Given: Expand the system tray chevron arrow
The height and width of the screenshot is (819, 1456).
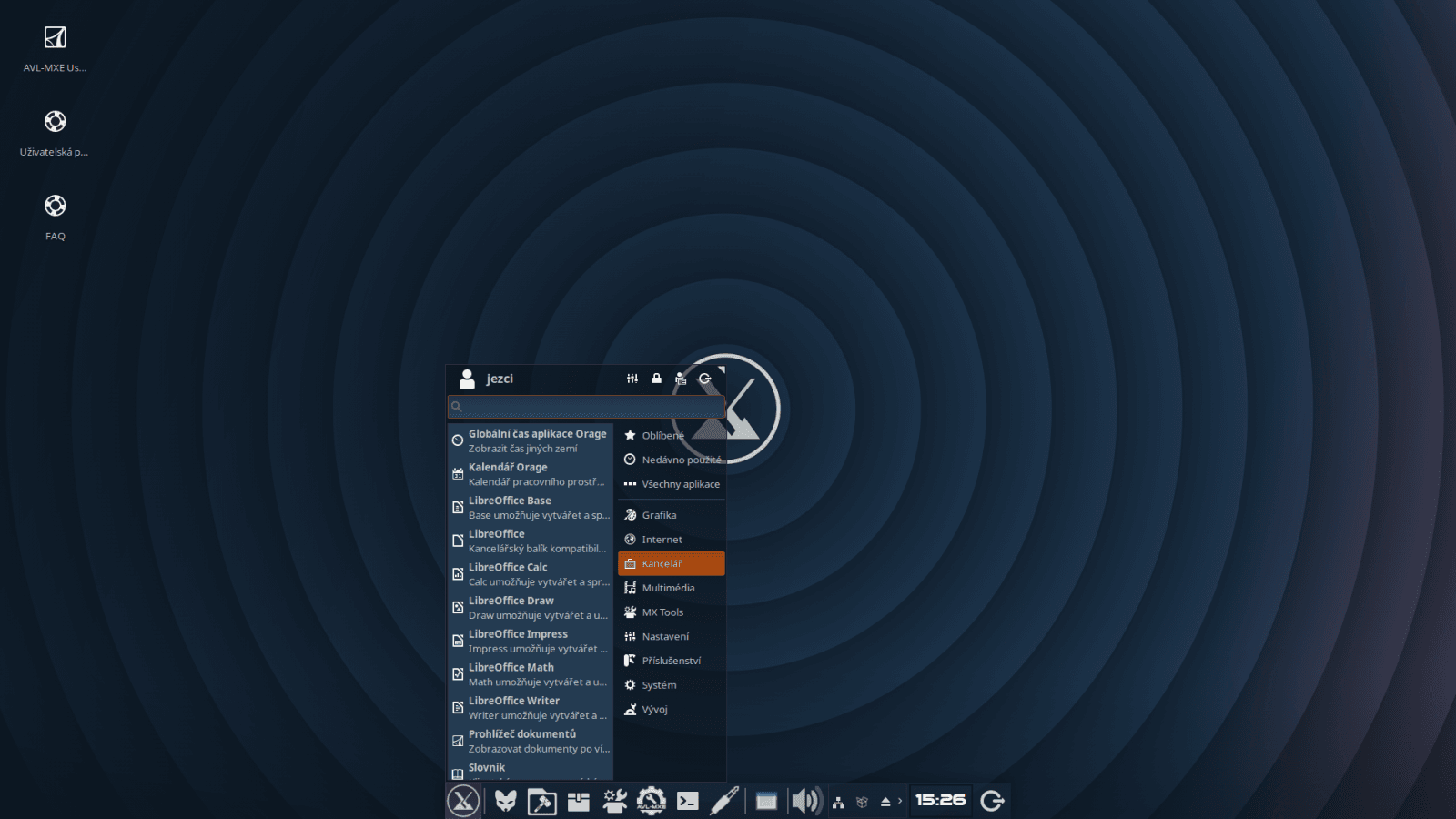Looking at the screenshot, I should coord(900,801).
